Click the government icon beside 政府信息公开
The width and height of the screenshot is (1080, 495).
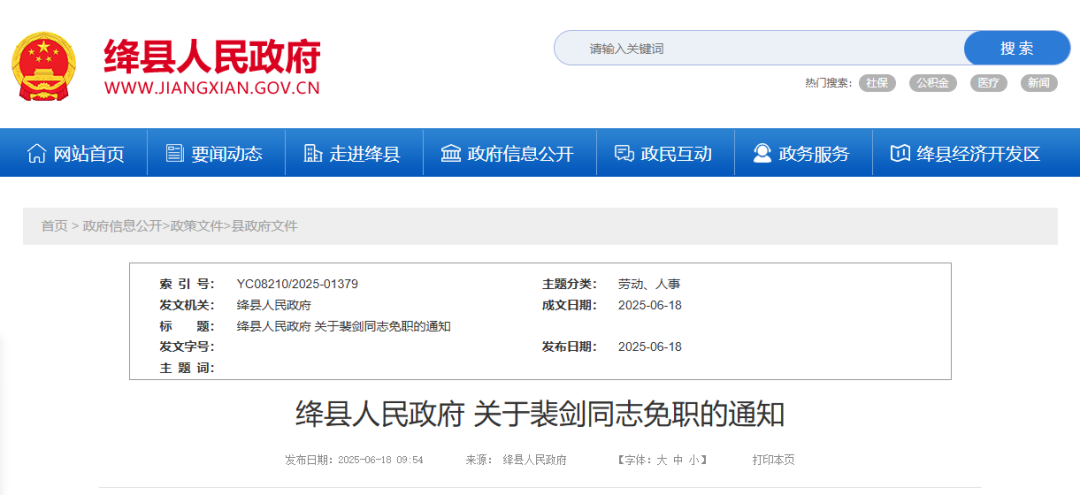tap(450, 153)
